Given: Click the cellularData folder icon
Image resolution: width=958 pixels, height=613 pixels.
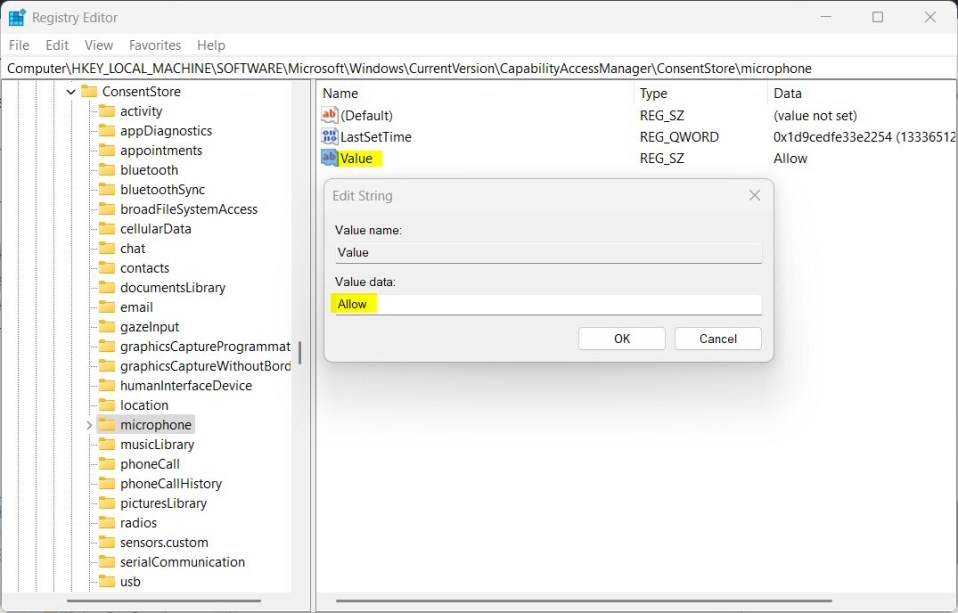Looking at the screenshot, I should click(x=107, y=229).
